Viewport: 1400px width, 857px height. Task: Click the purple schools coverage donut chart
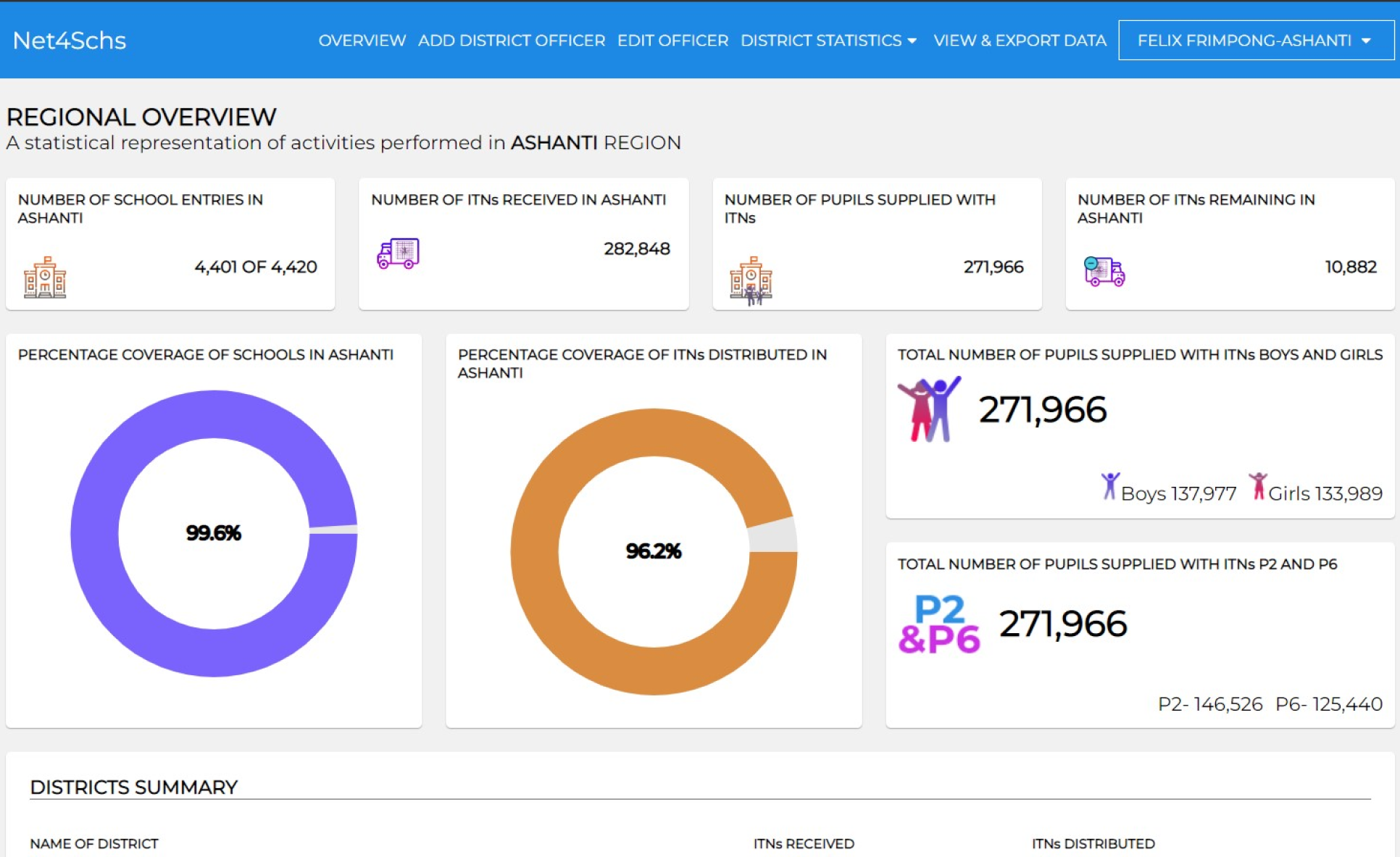pyautogui.click(x=94, y=534)
